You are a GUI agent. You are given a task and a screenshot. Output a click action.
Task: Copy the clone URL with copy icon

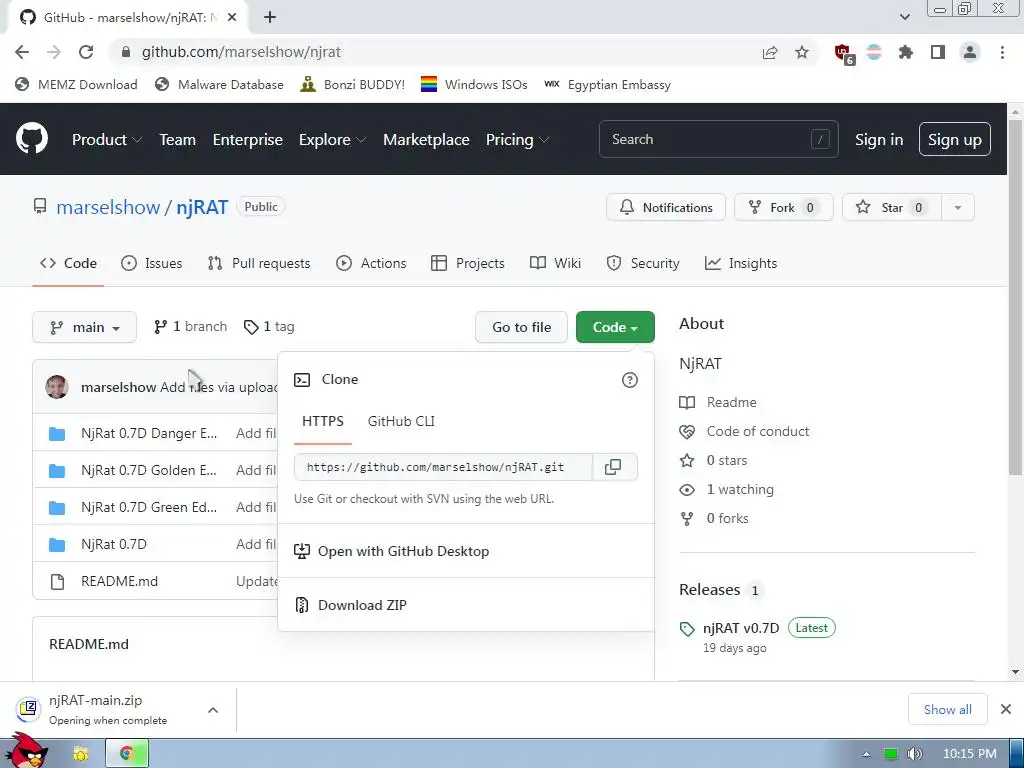[613, 467]
